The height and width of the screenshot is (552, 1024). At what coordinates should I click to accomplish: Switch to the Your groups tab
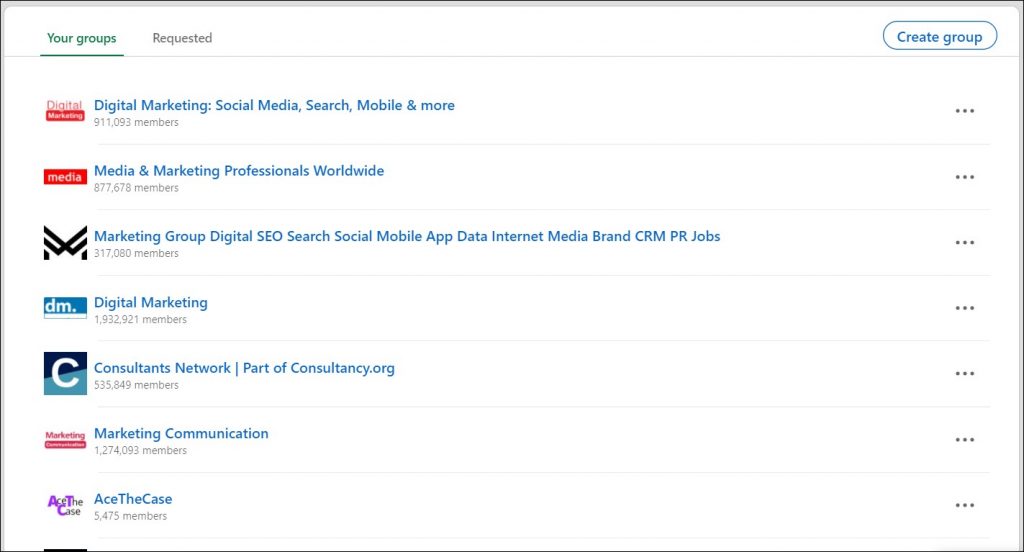tap(82, 38)
